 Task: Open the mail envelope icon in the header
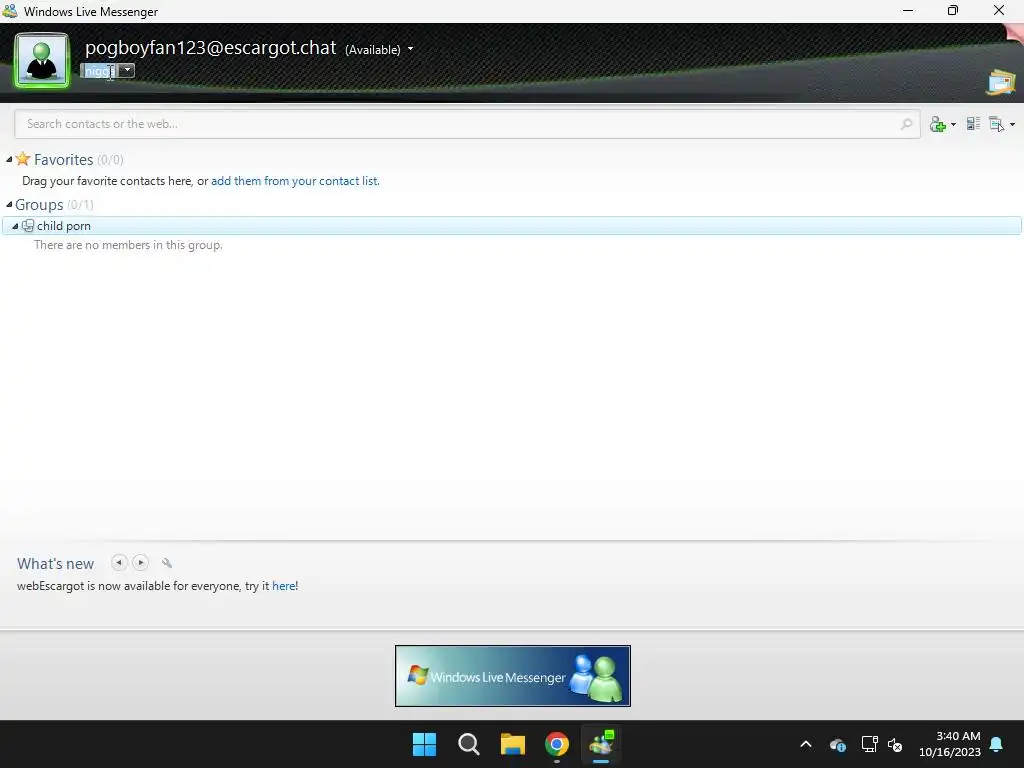1000,83
